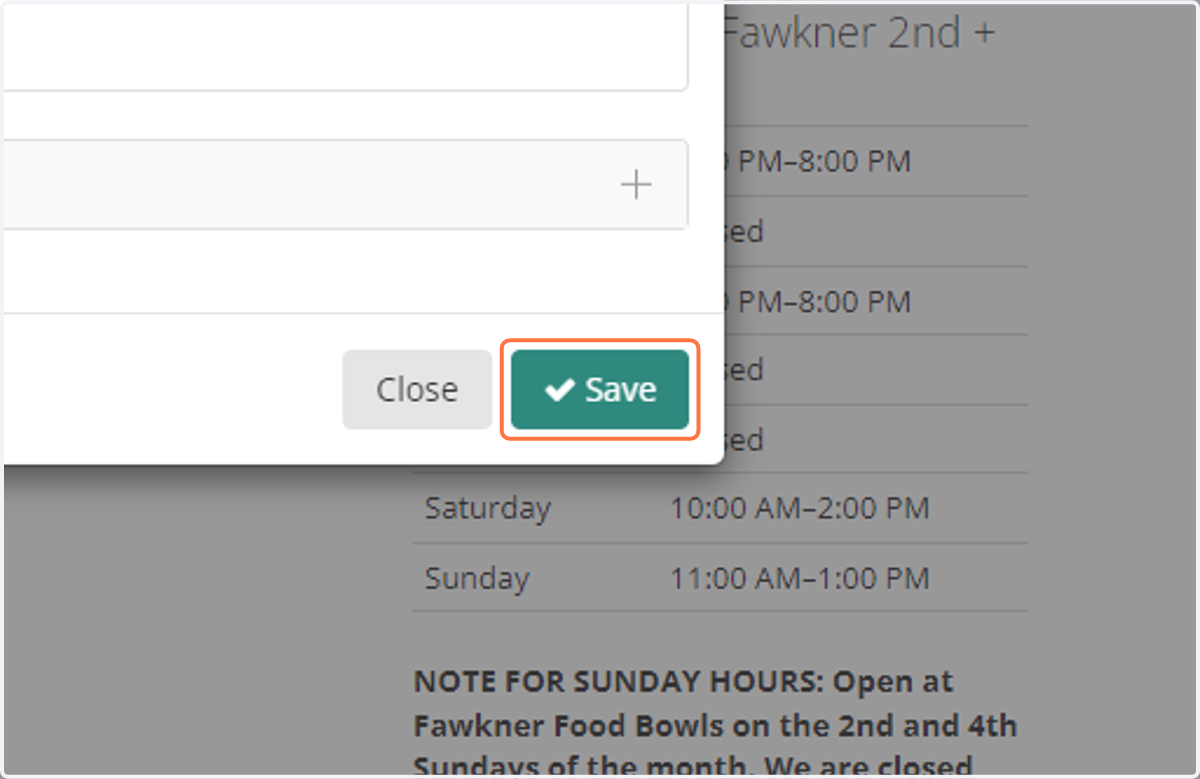Focus the white text box atop the dialog
Screen dimensions: 1200x779
click(345, 47)
